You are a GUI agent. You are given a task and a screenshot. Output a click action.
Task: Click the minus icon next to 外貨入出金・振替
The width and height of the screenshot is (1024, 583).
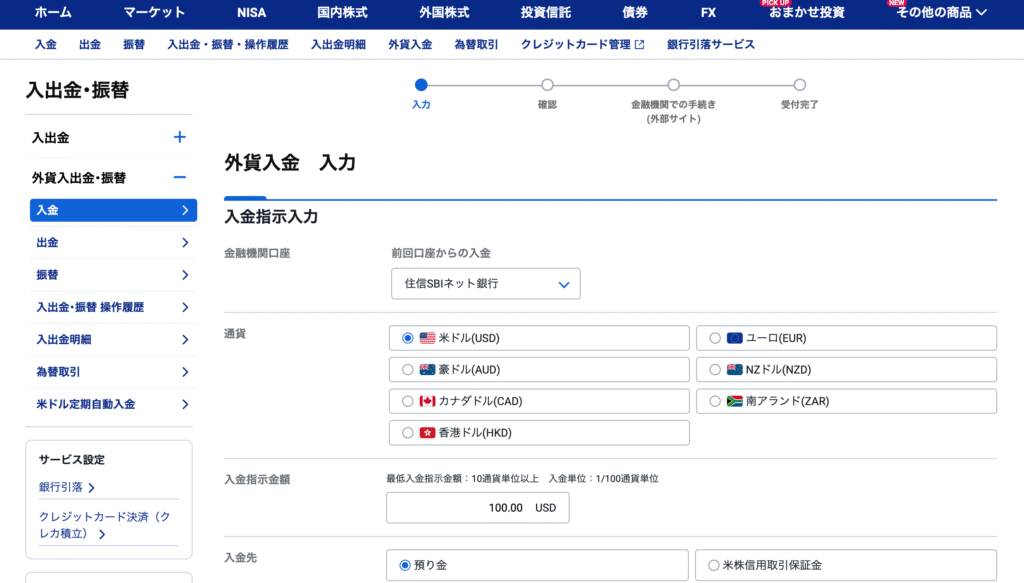tap(180, 177)
